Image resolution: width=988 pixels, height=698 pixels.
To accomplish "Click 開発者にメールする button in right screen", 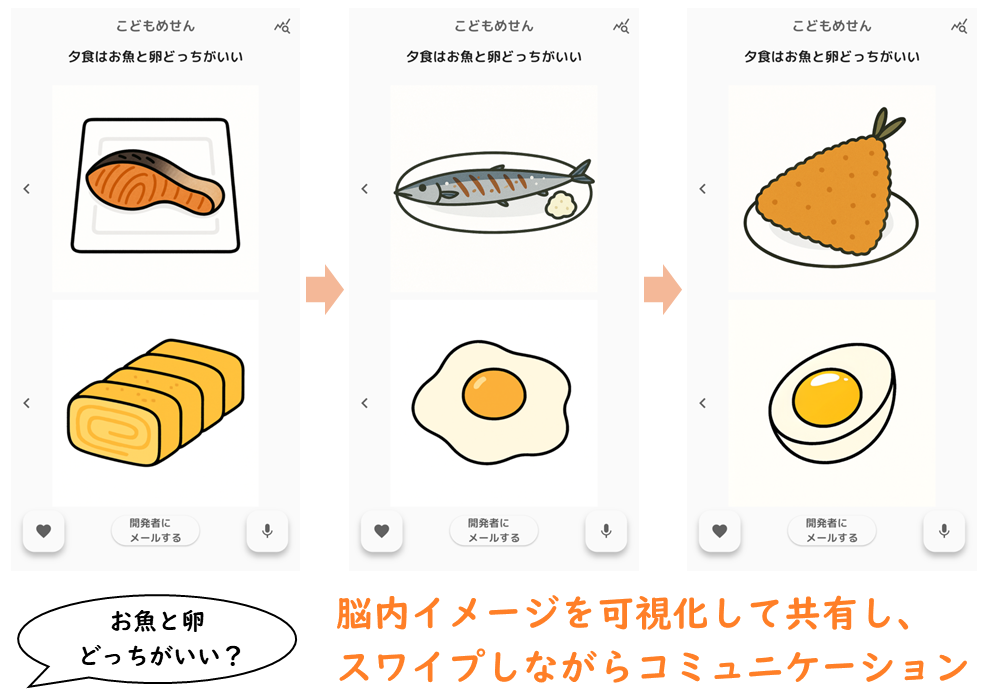I will 832,530.
